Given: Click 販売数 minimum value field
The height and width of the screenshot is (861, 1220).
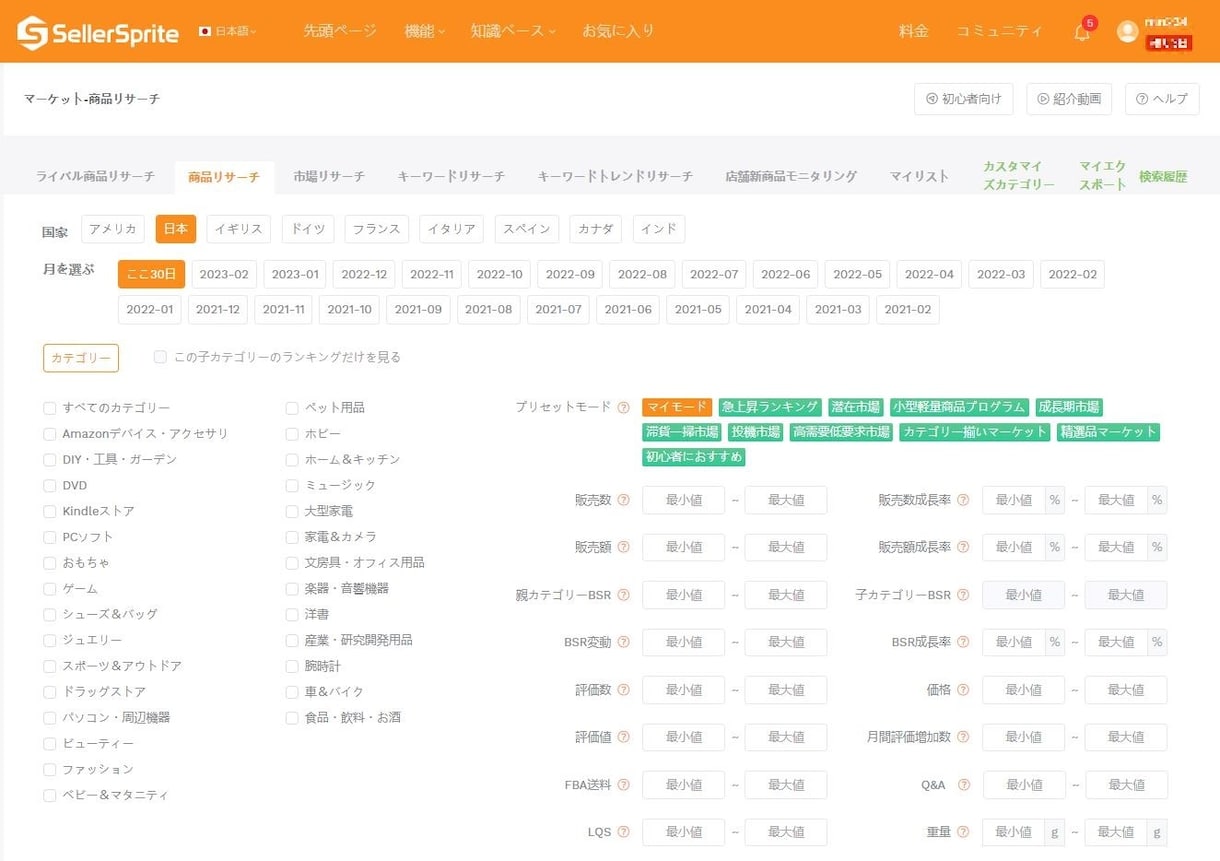Looking at the screenshot, I should coord(683,500).
